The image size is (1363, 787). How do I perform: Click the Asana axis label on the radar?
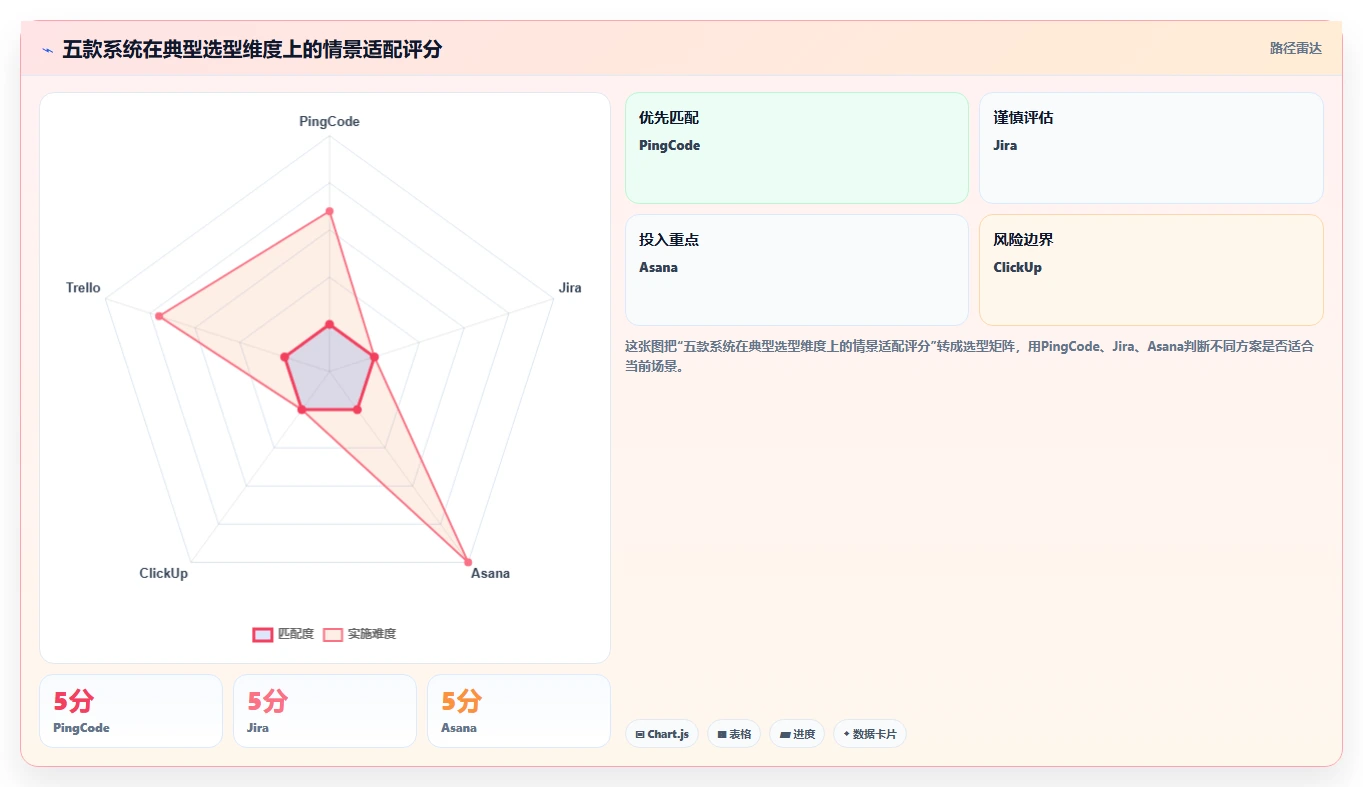[490, 573]
